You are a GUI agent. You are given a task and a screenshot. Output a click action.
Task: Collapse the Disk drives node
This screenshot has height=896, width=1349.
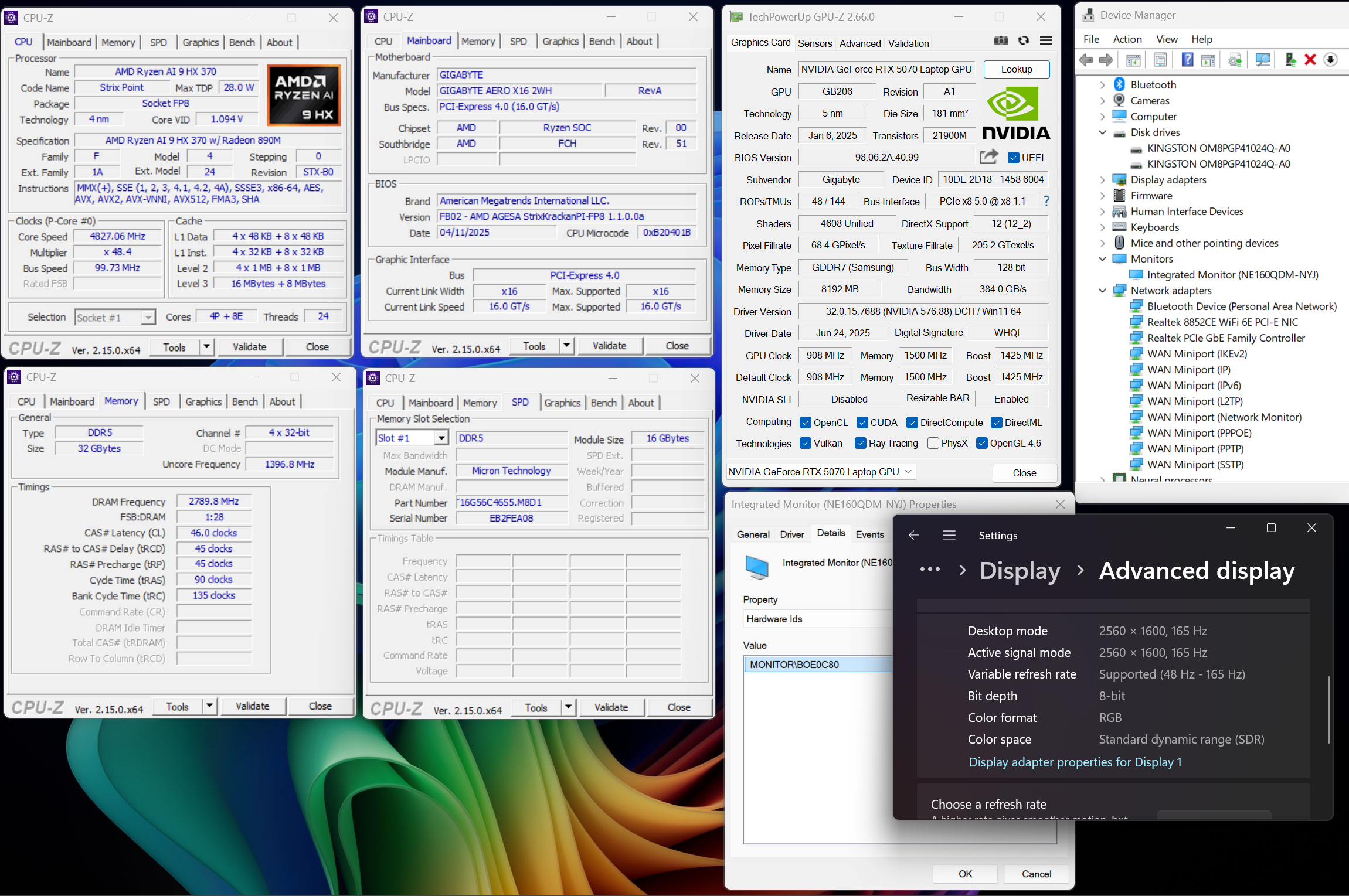(1103, 132)
